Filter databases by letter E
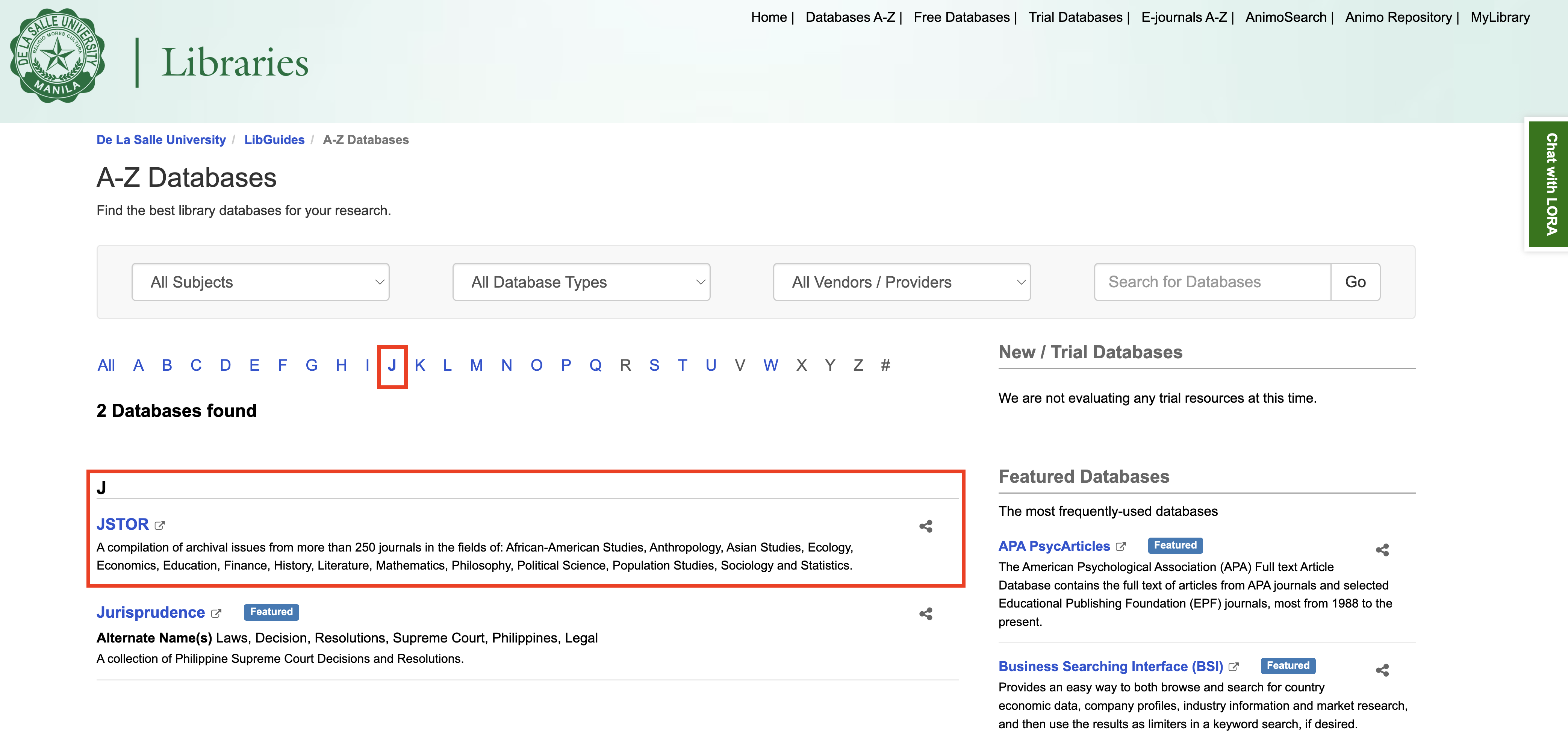This screenshot has height=738, width=1568. point(254,365)
